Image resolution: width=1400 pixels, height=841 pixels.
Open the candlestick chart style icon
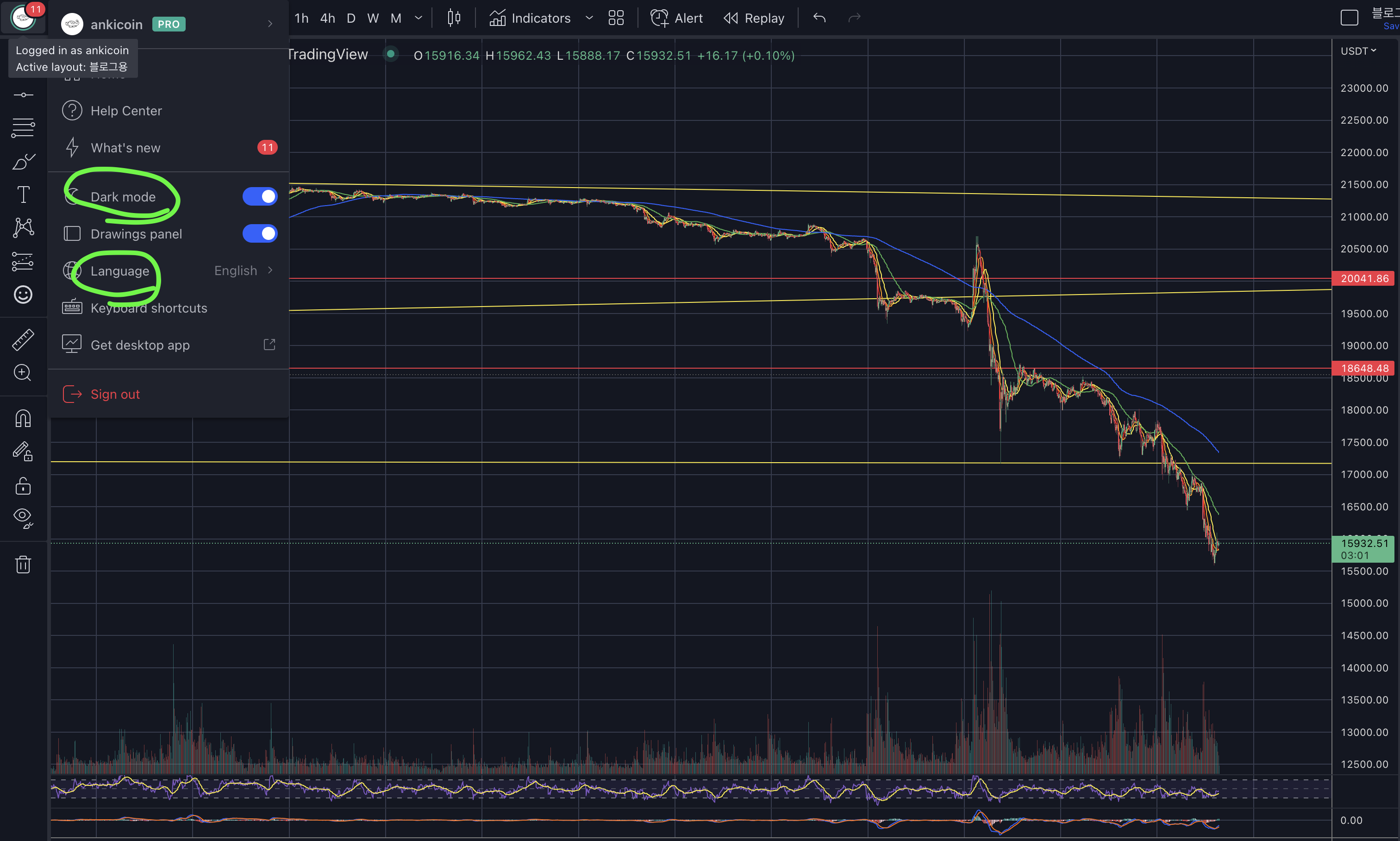coord(454,18)
